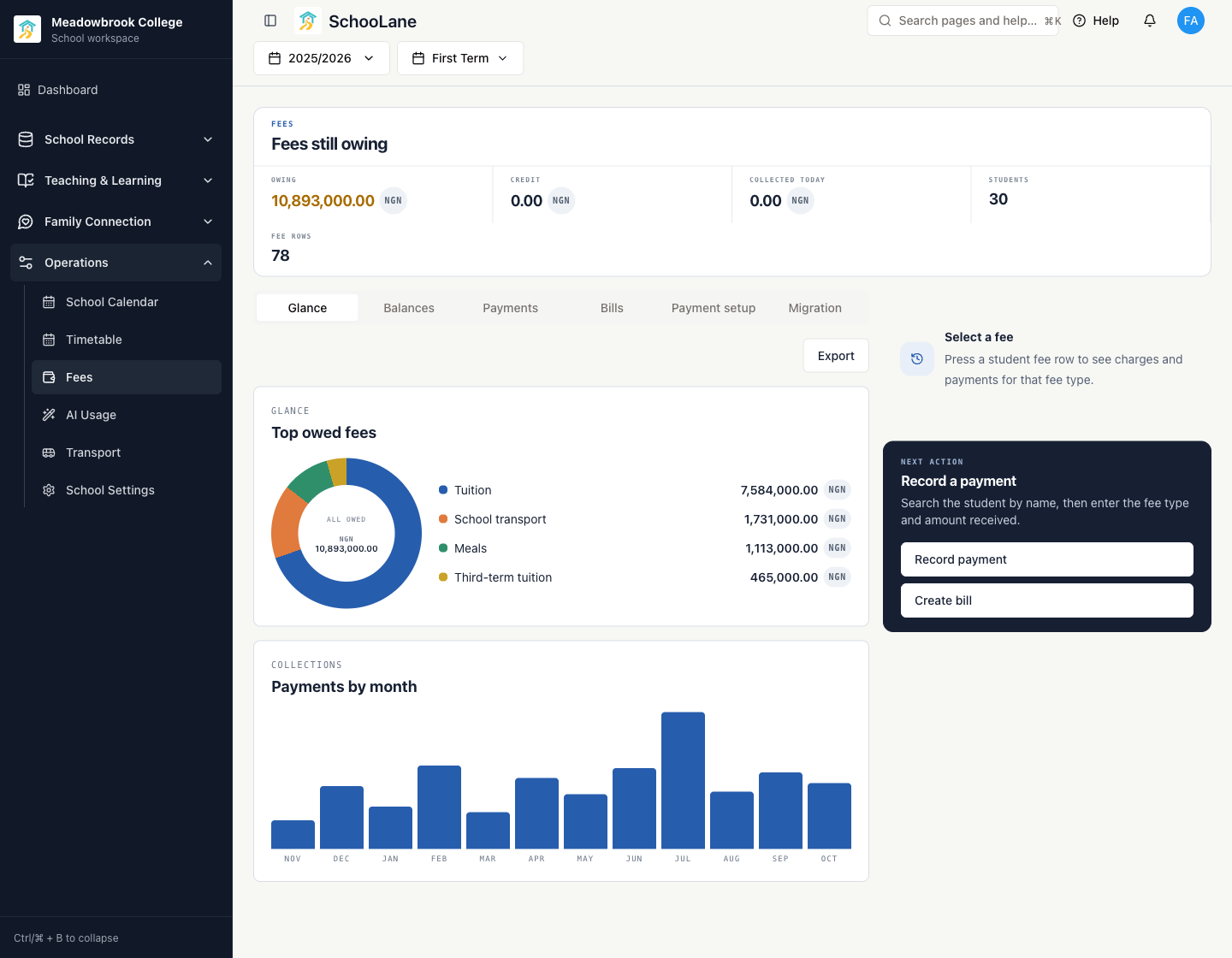Click the orange School transport legend dot
The width and height of the screenshot is (1232, 958).
coord(443,519)
